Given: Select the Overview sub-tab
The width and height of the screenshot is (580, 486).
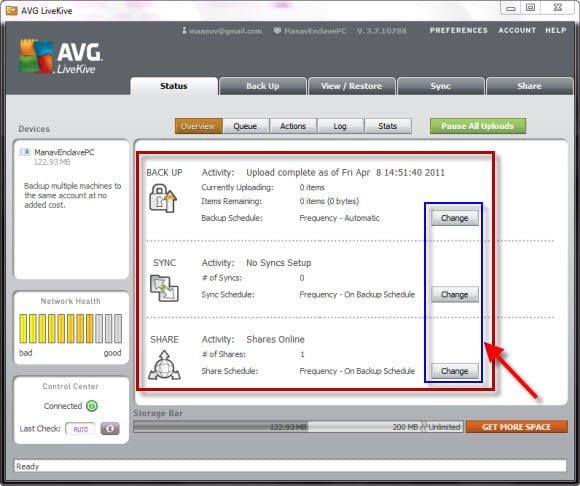Looking at the screenshot, I should pos(198,126).
